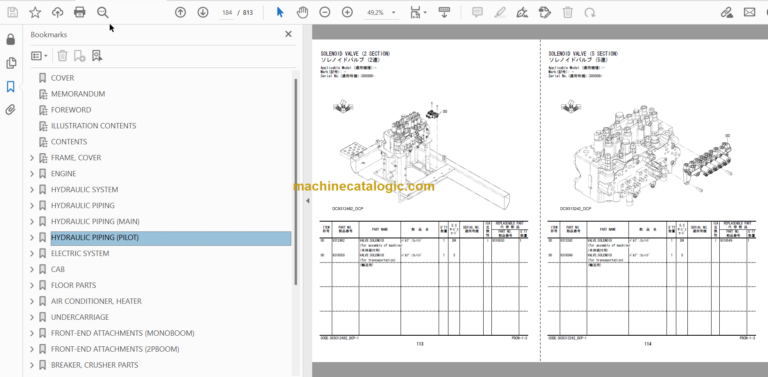Expand the AIR CONDITIONER, HEATER bookmark
The height and width of the screenshot is (377, 768).
pyautogui.click(x=32, y=301)
